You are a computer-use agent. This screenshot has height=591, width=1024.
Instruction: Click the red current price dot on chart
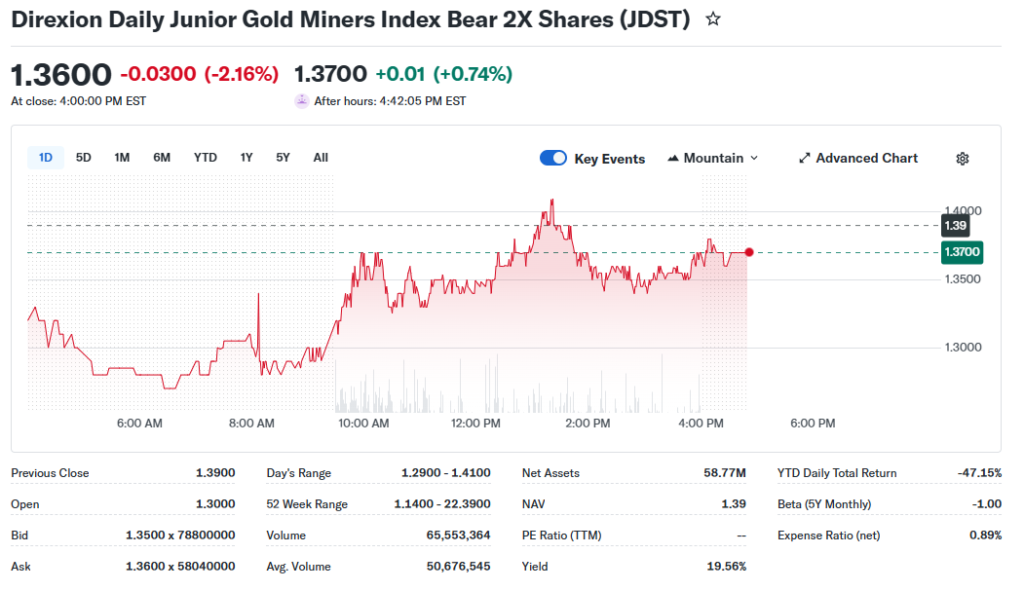pos(749,252)
